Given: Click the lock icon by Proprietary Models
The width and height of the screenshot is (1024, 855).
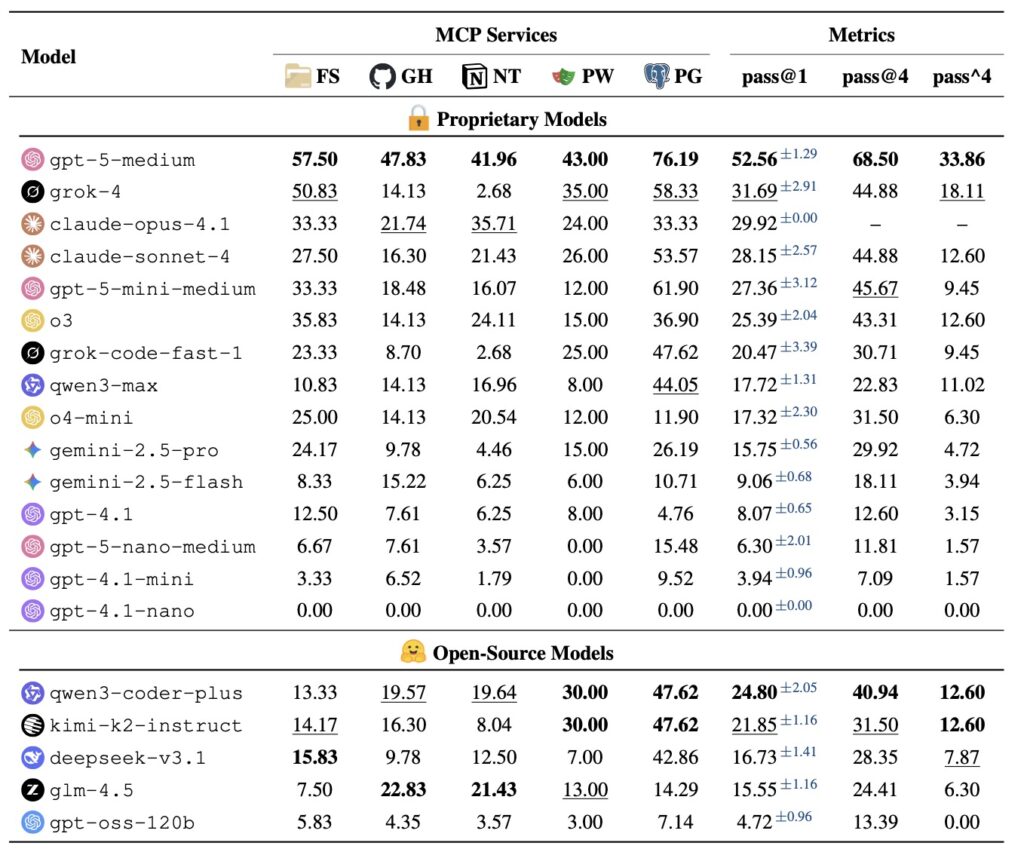Looking at the screenshot, I should click(418, 119).
